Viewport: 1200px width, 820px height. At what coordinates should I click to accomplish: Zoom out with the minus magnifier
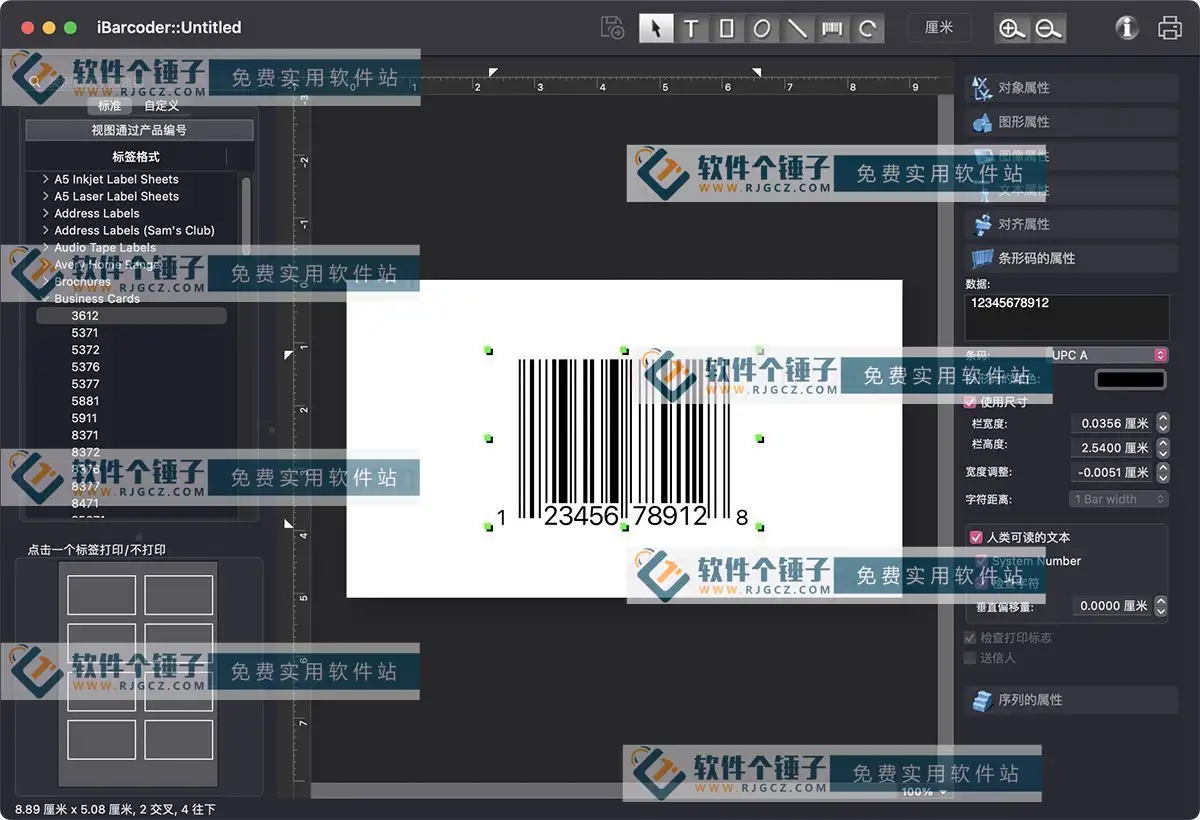tap(1049, 29)
